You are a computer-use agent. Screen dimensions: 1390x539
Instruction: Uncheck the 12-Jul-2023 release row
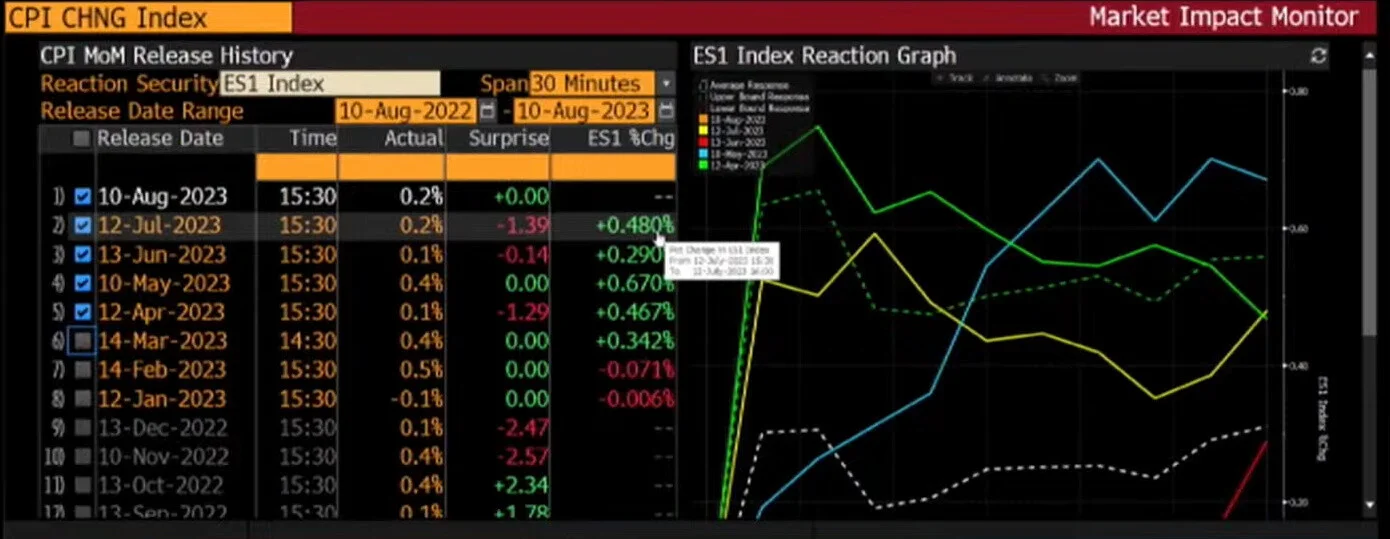coord(83,226)
